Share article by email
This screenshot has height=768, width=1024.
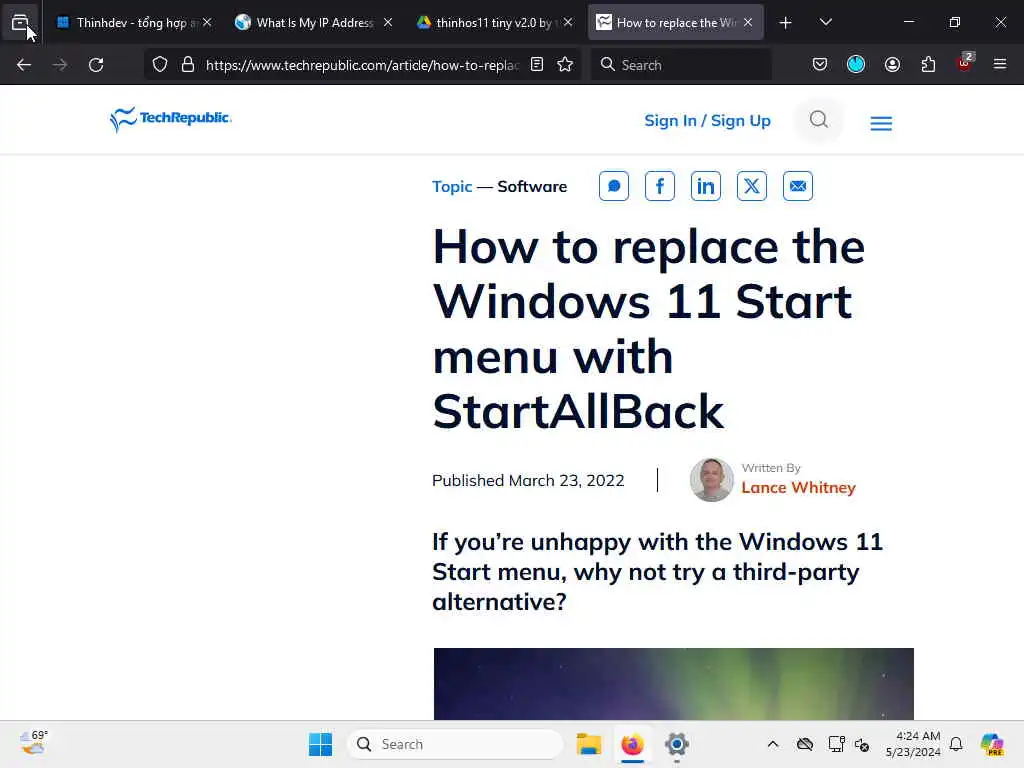point(798,186)
